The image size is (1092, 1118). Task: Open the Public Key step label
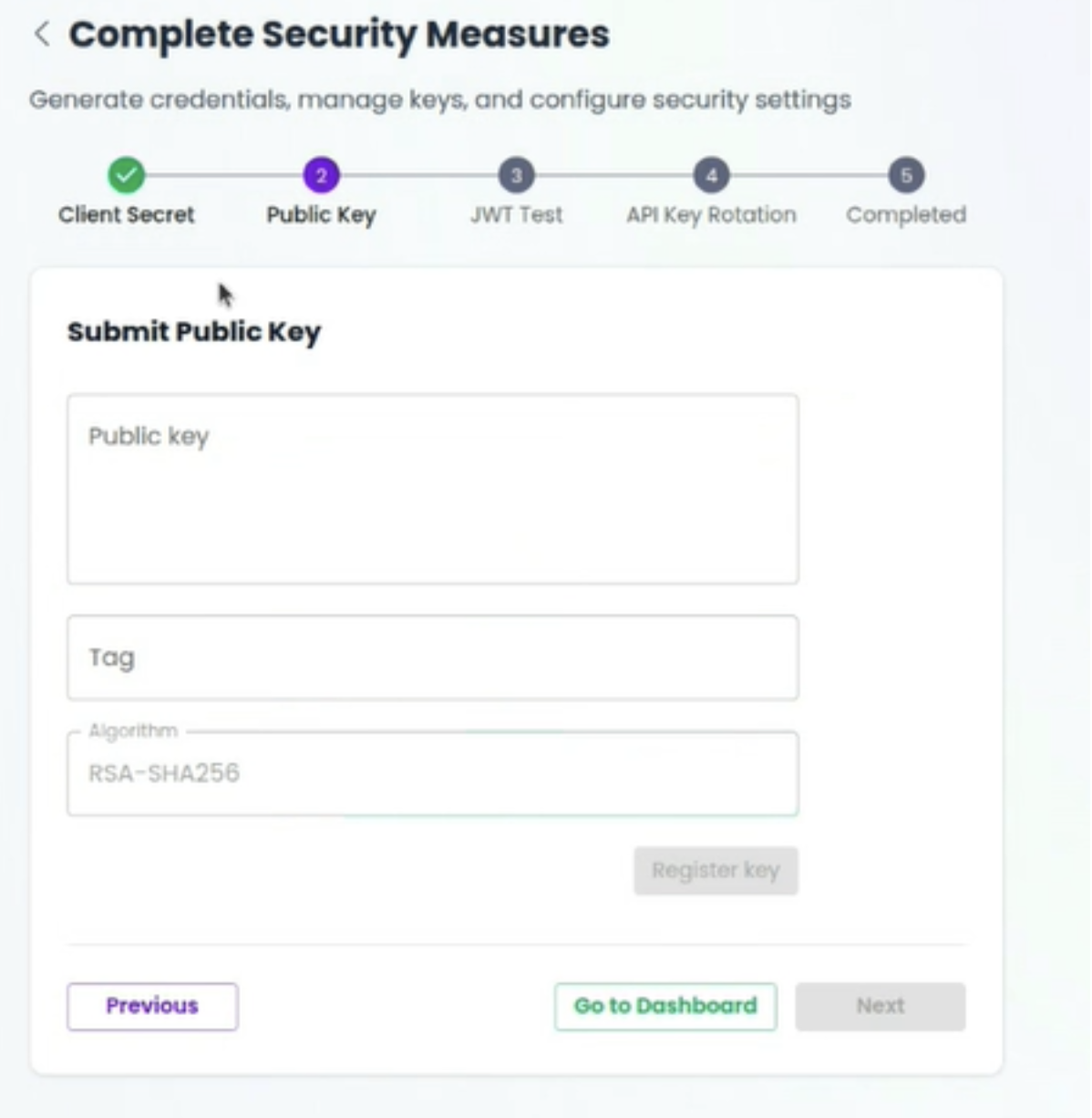(x=321, y=215)
